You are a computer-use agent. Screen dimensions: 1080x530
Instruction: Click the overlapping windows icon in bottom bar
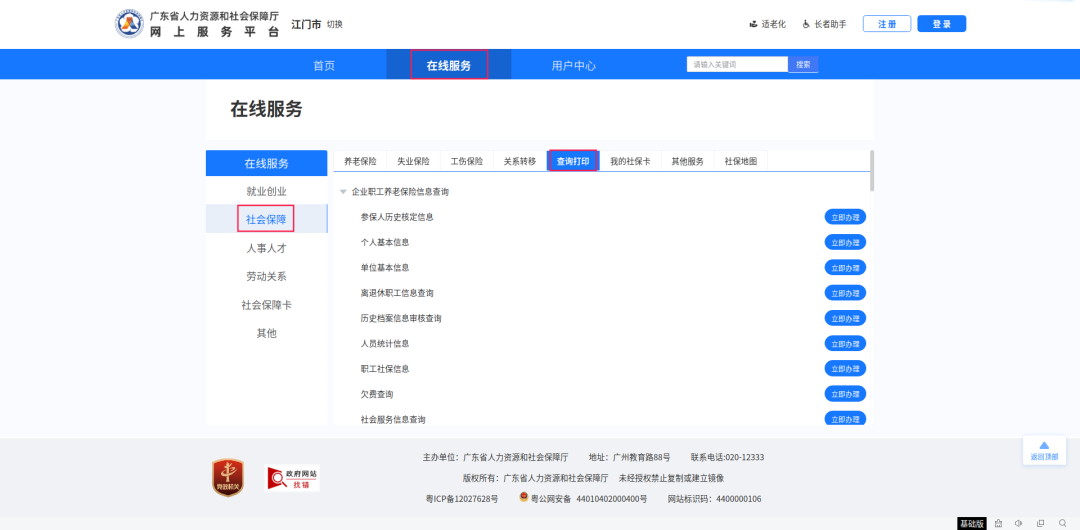1040,523
